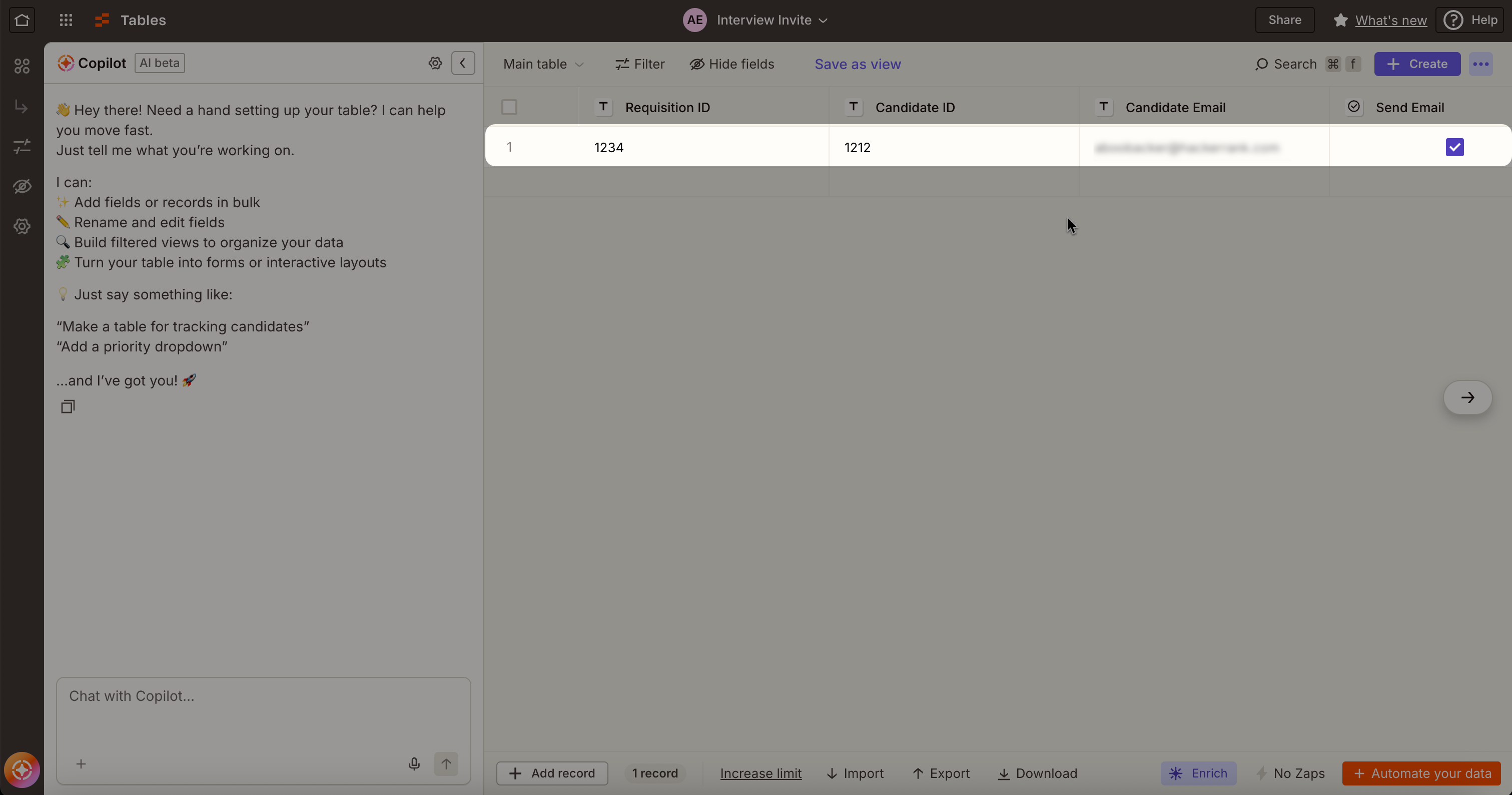
Task: Uncheck the Send Email checkbox in row 1
Action: click(x=1454, y=147)
